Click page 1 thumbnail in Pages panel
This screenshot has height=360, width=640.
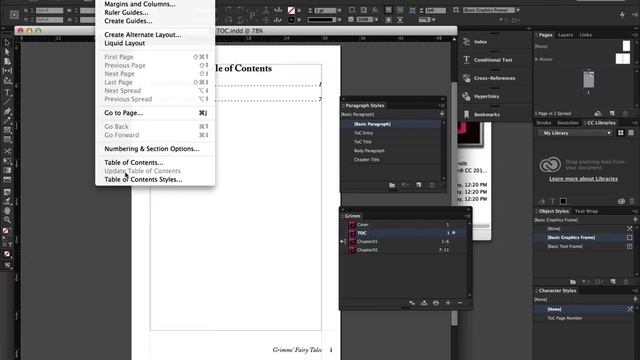pos(589,79)
